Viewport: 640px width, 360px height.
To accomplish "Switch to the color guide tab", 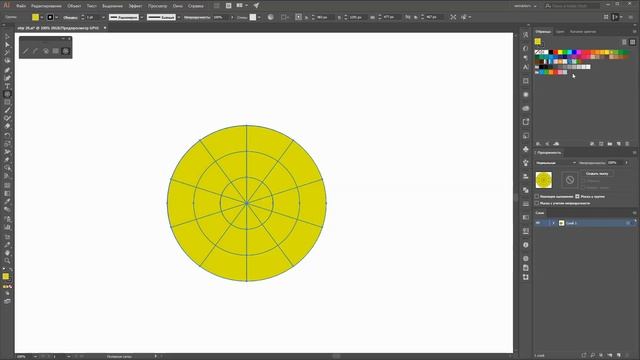I will (x=583, y=31).
